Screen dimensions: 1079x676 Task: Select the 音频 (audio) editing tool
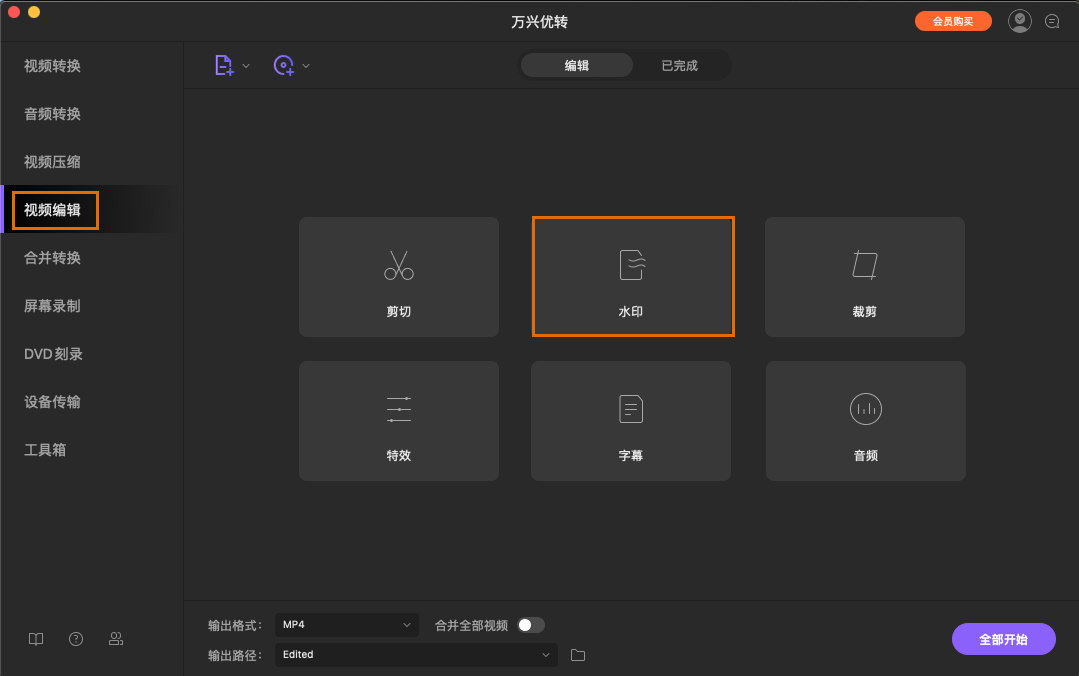click(x=864, y=421)
